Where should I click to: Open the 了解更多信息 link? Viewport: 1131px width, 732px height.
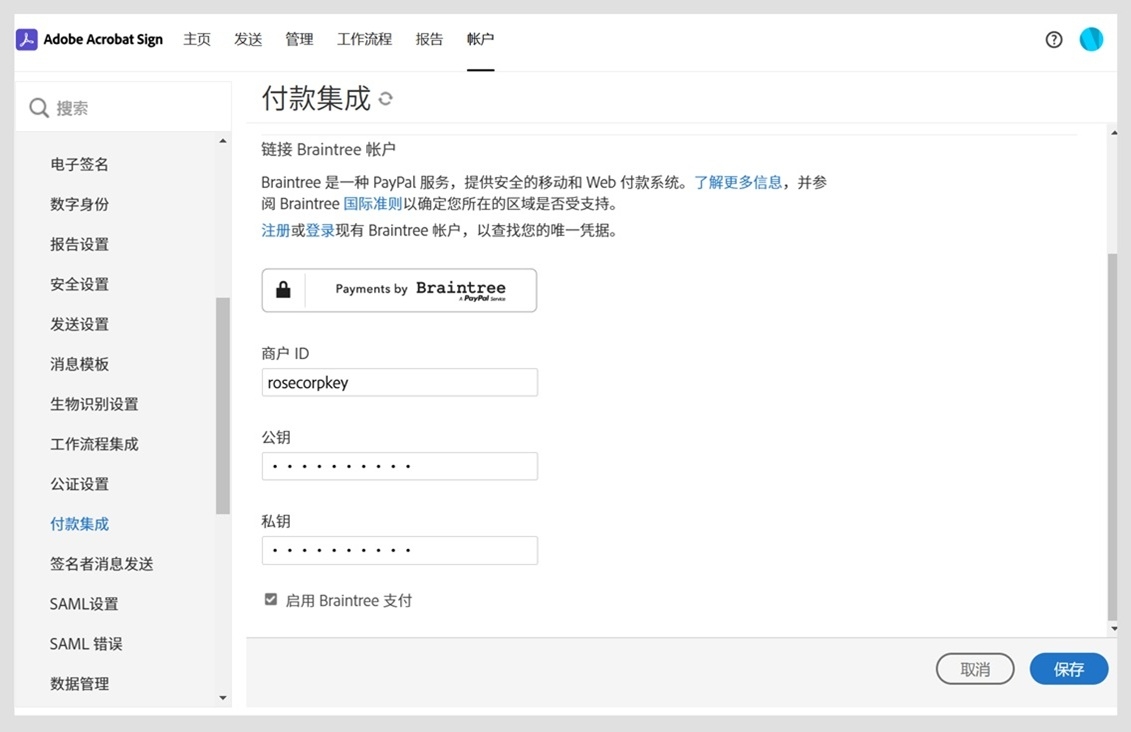[x=738, y=183]
